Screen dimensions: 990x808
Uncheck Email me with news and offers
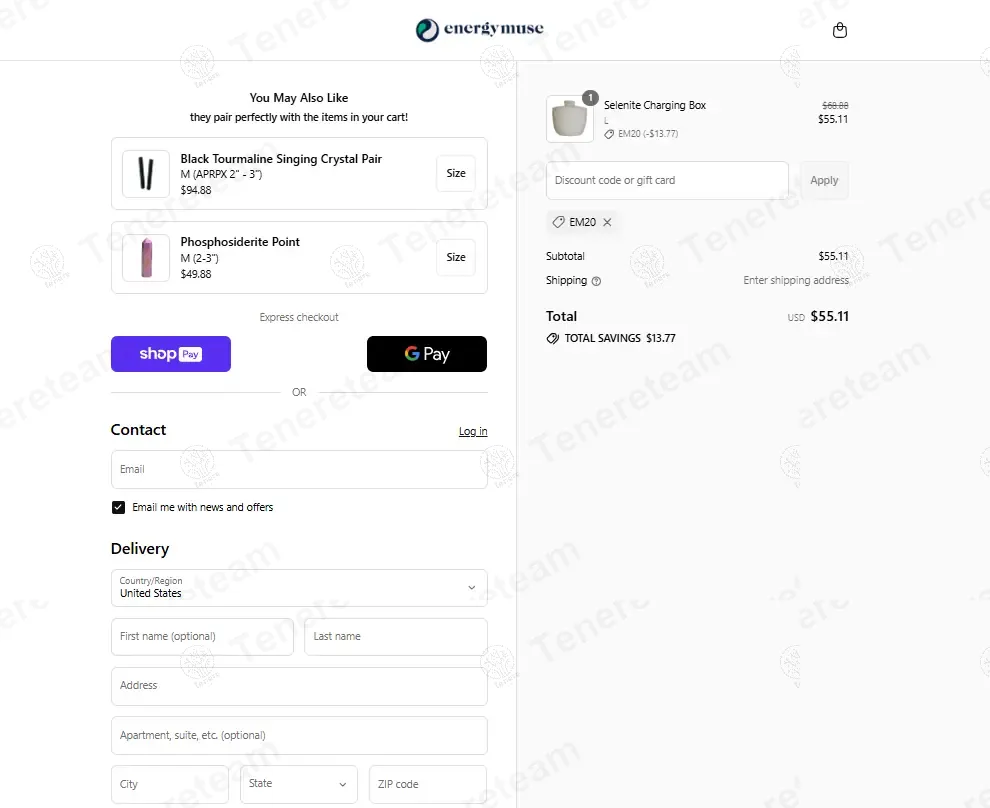[x=119, y=508]
